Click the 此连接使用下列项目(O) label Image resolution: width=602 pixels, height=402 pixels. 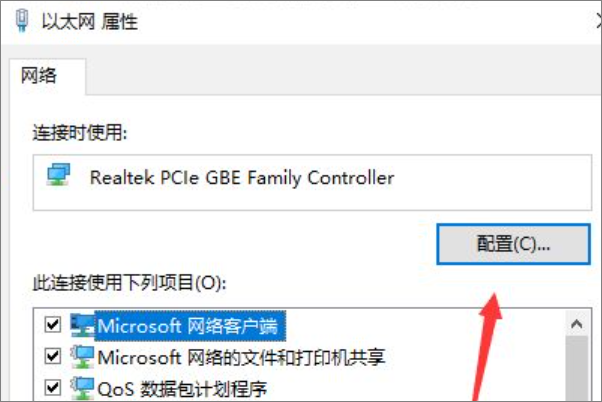click(x=129, y=283)
